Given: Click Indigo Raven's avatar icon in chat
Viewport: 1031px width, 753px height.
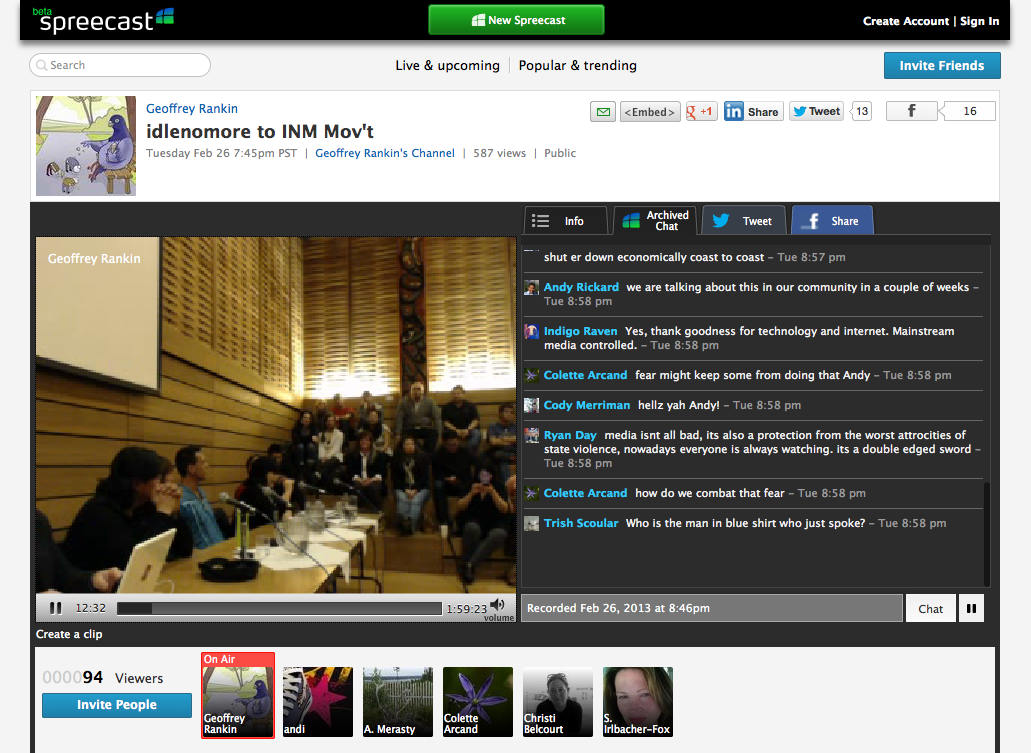Looking at the screenshot, I should pos(531,331).
